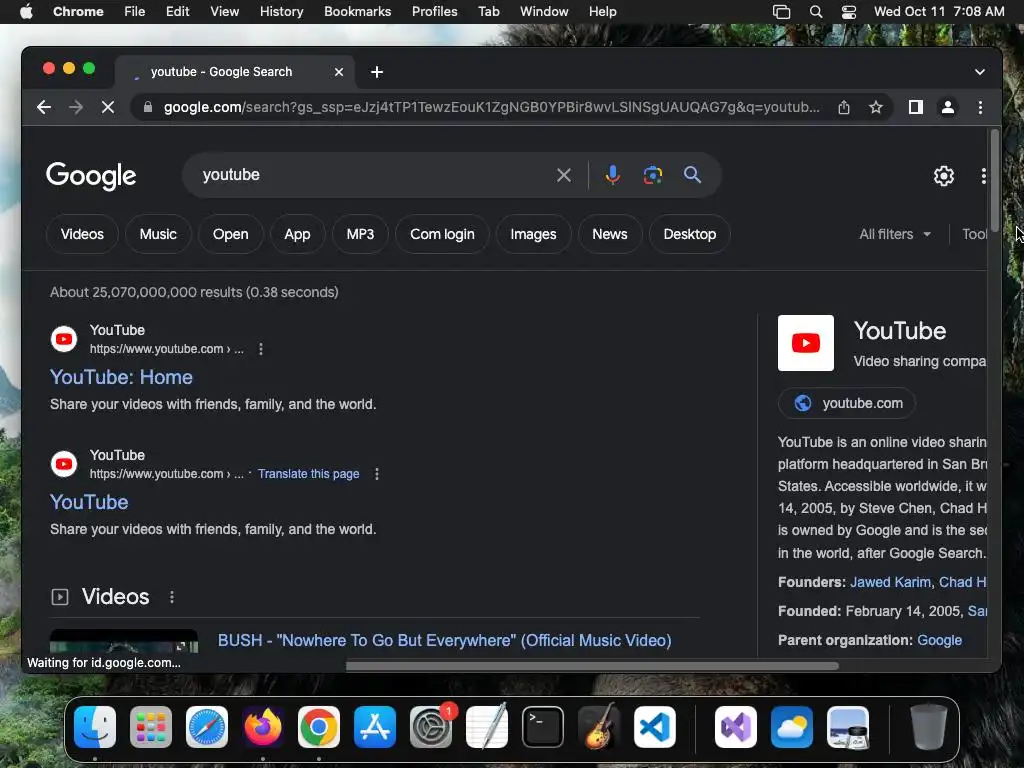This screenshot has width=1024, height=768.
Task: Open the History menu
Action: click(x=281, y=12)
